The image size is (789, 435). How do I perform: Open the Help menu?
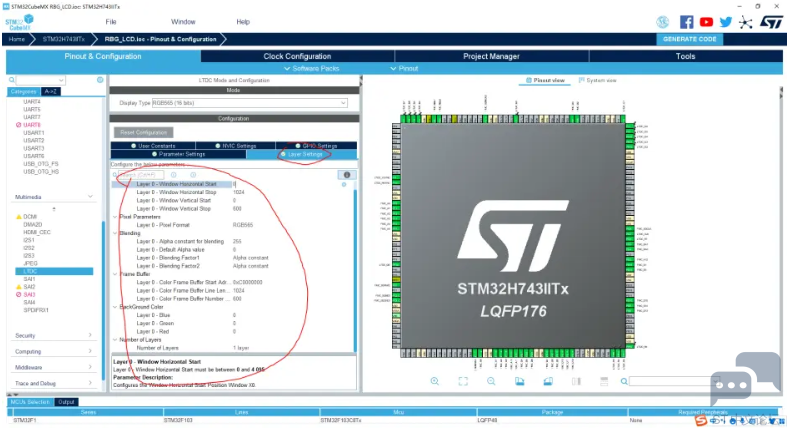(243, 22)
